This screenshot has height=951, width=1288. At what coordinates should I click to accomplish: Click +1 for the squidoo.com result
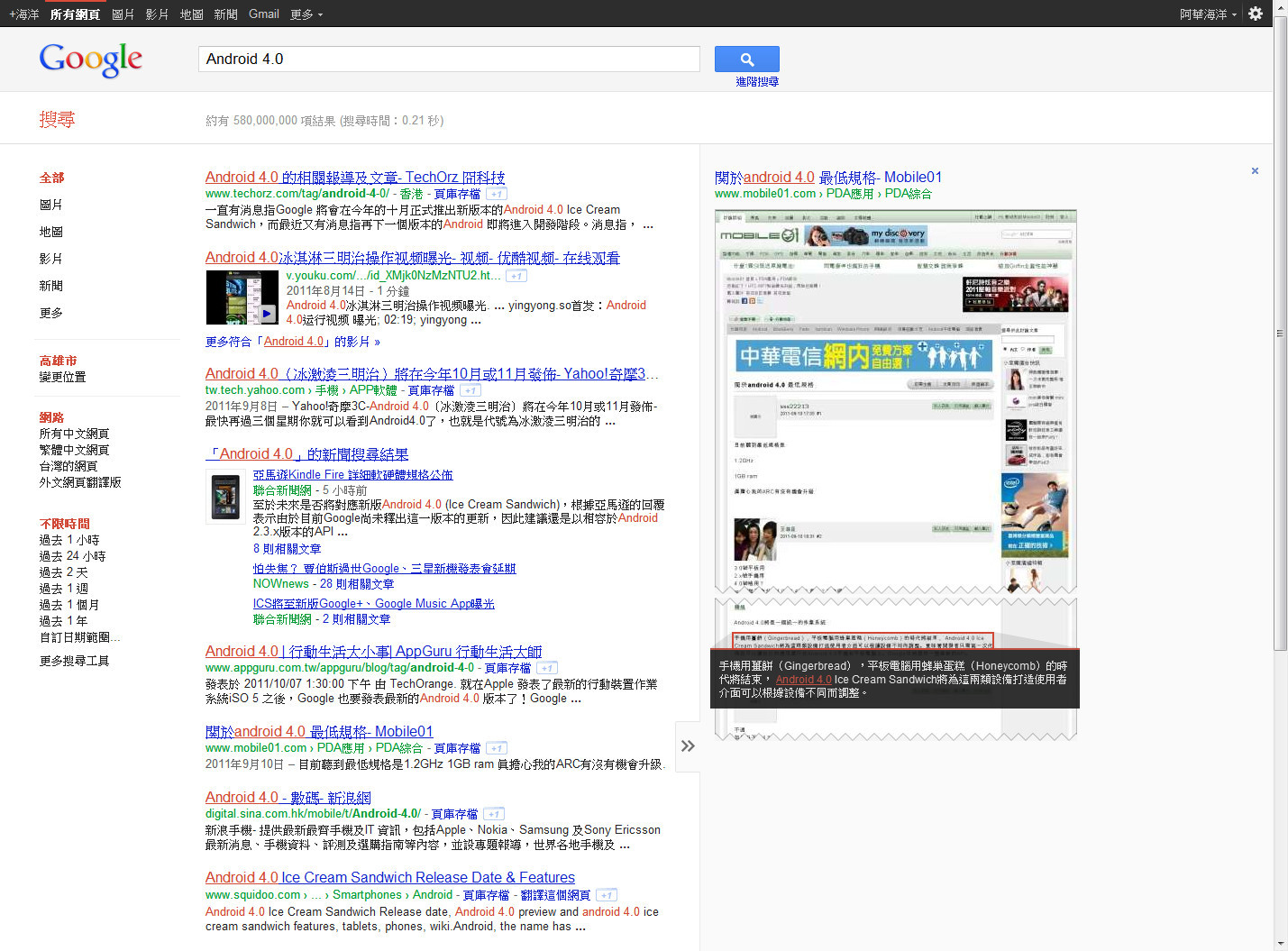point(607,895)
